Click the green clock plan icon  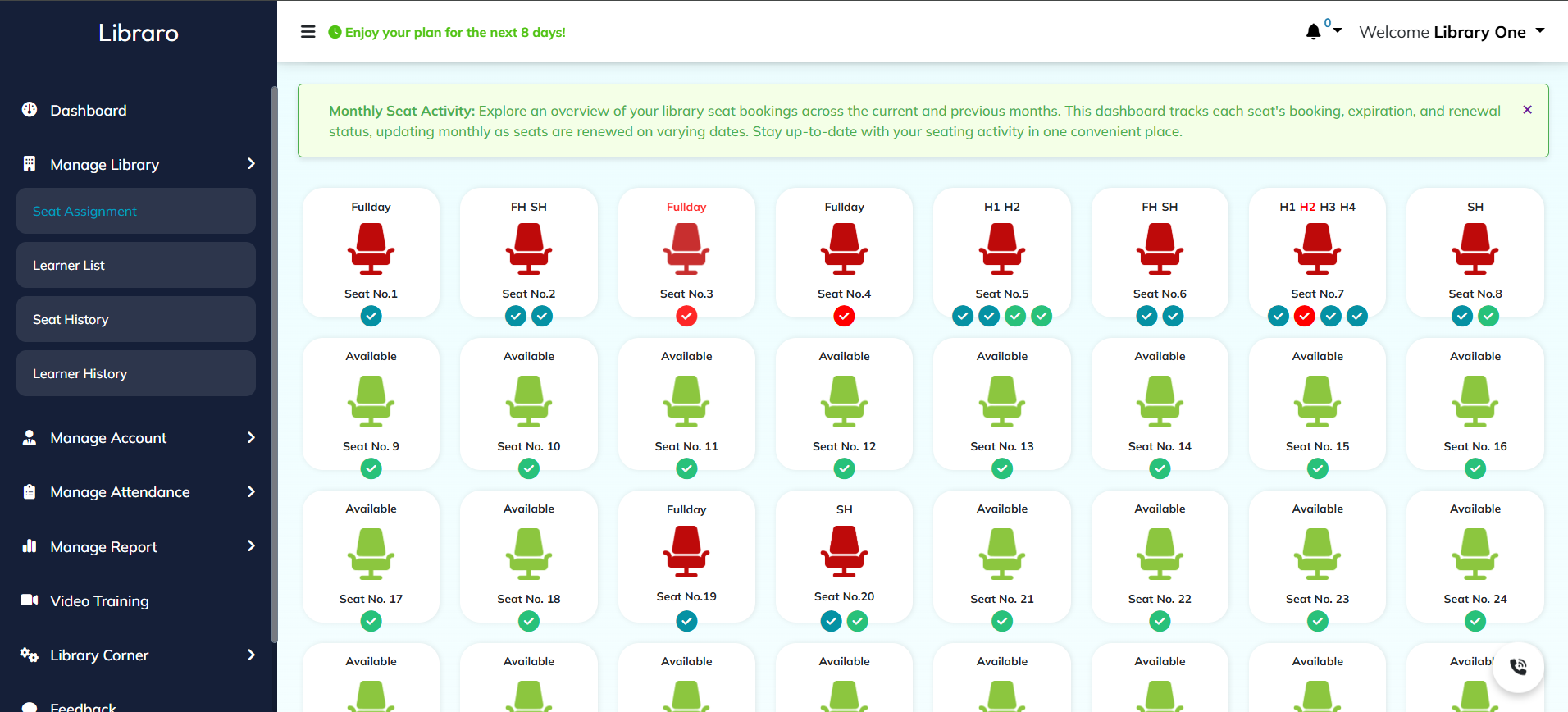click(335, 32)
